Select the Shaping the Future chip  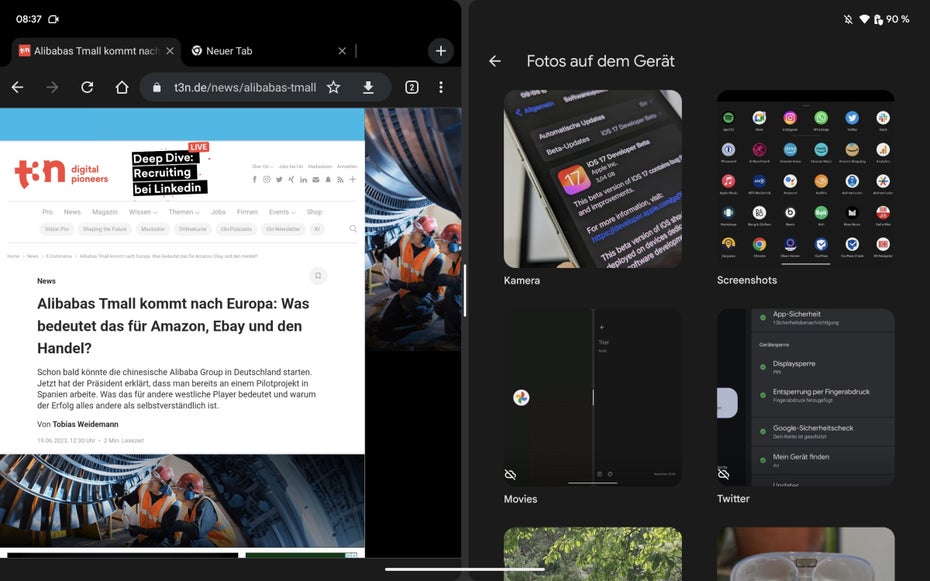click(104, 229)
